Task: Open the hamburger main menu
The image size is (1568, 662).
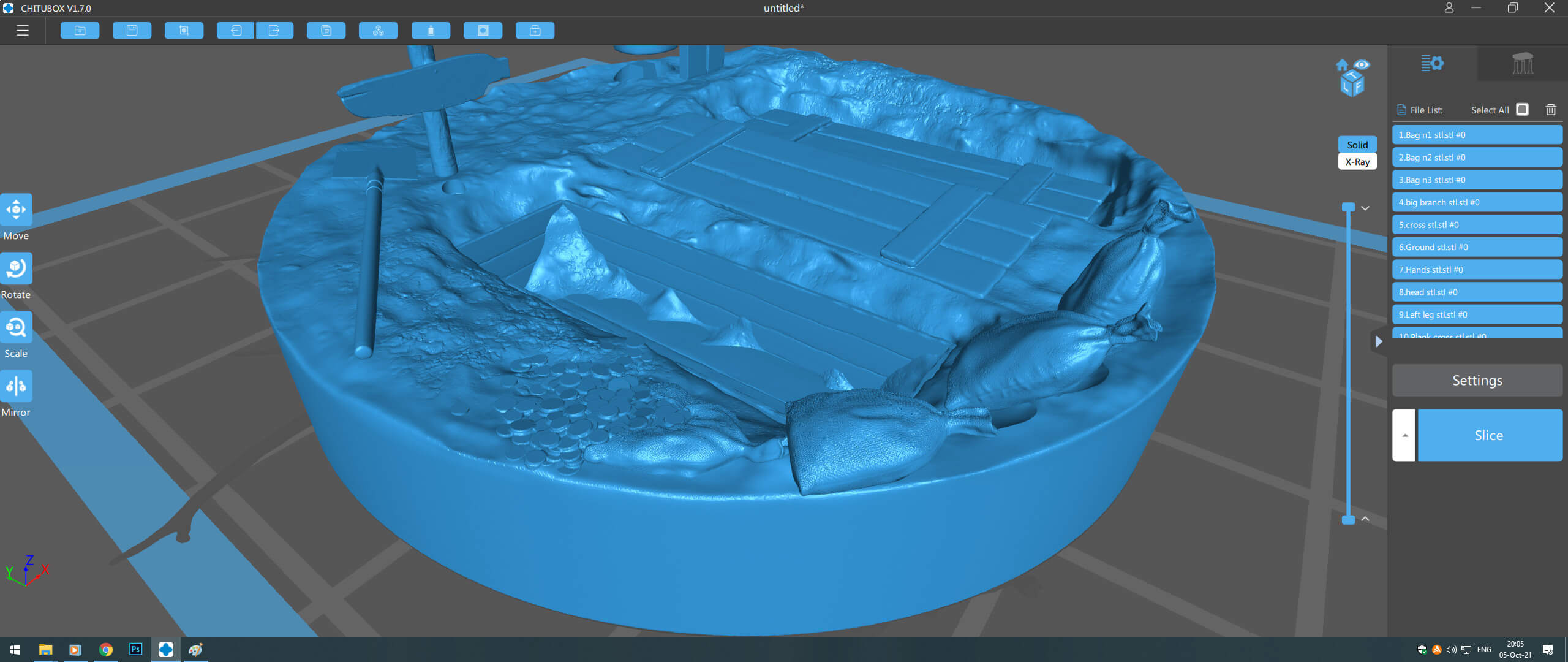Action: 23,31
